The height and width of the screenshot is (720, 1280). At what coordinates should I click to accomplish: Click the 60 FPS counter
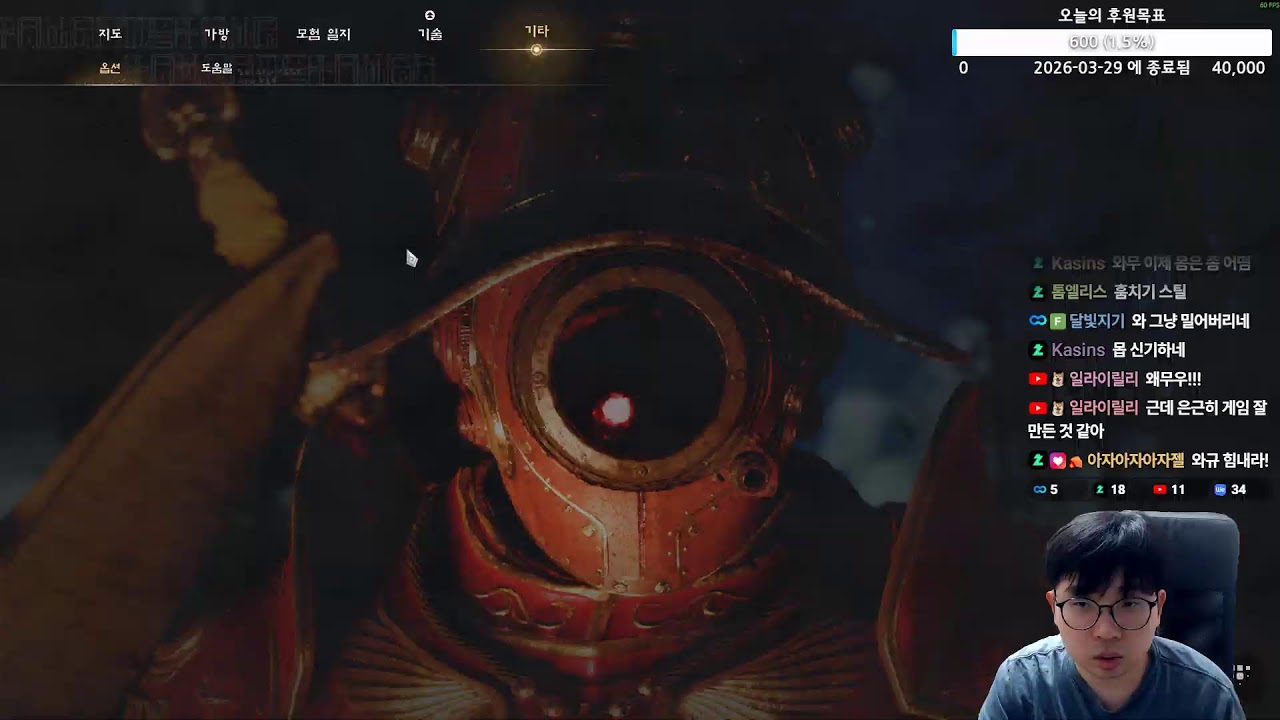[x=1269, y=5]
